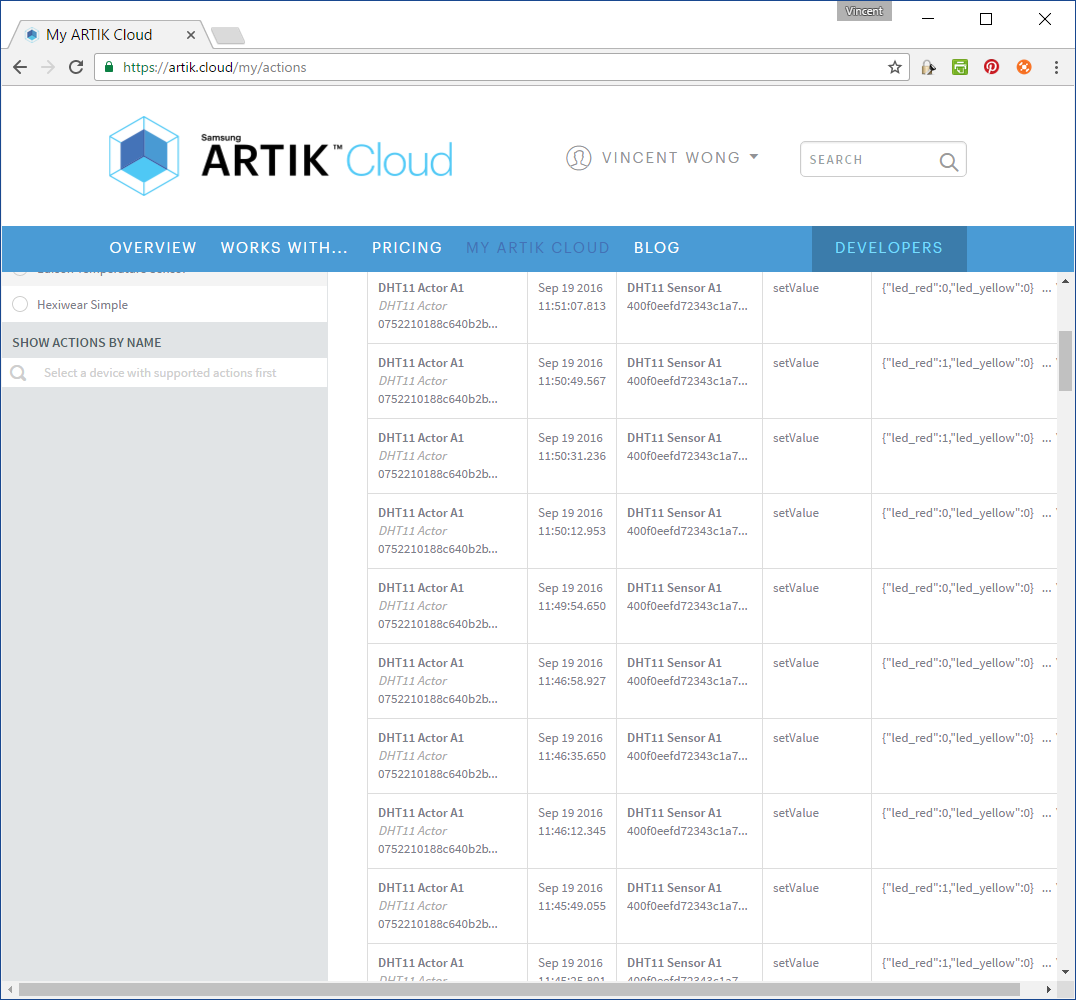Go to the DEVELOPERS section
Image resolution: width=1076 pixels, height=1000 pixels.
888,247
